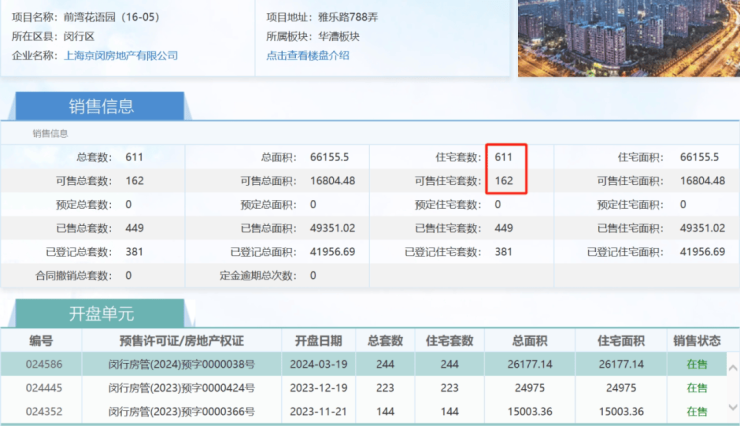Click 在售 status in the 024352 row

click(x=696, y=410)
